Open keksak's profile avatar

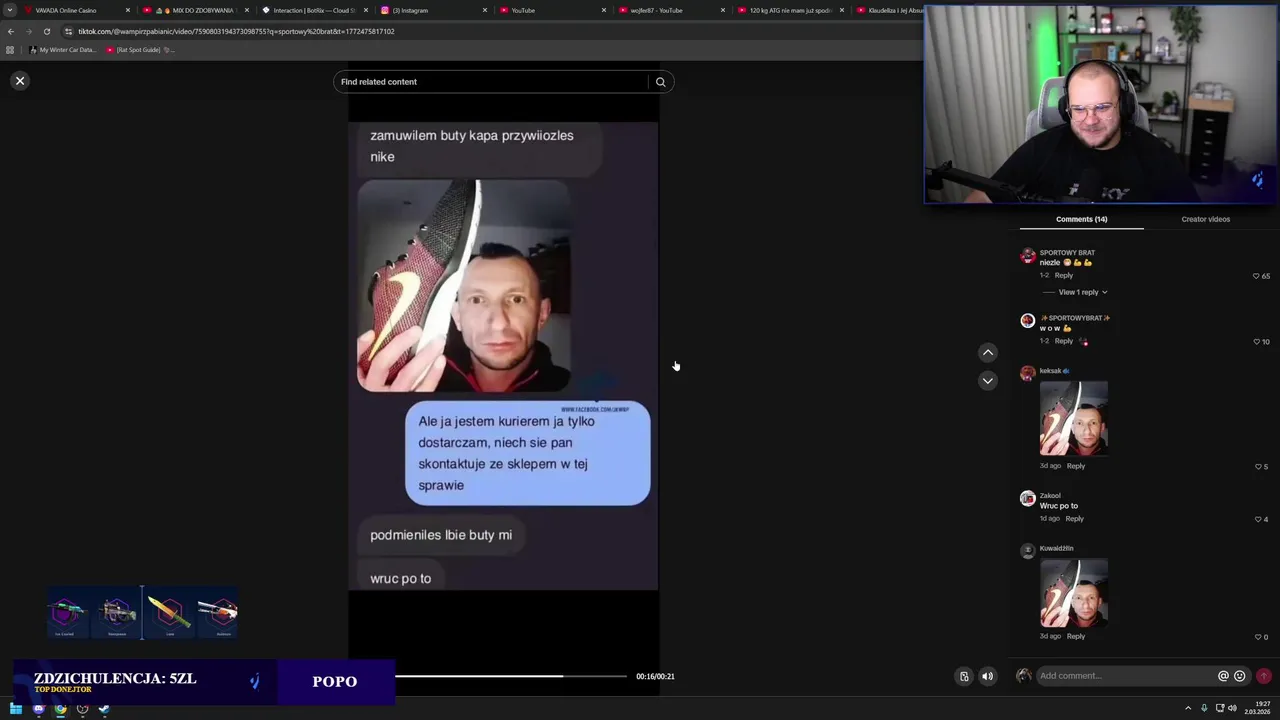1027,374
